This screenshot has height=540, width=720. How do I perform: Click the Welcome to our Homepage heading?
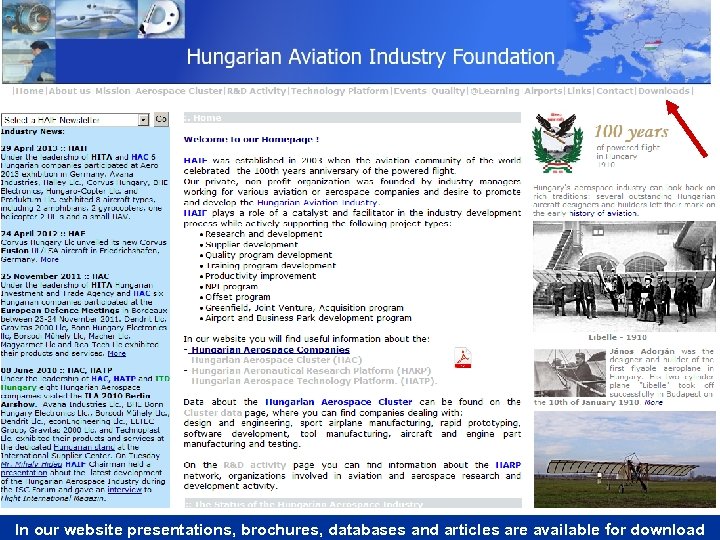click(251, 139)
